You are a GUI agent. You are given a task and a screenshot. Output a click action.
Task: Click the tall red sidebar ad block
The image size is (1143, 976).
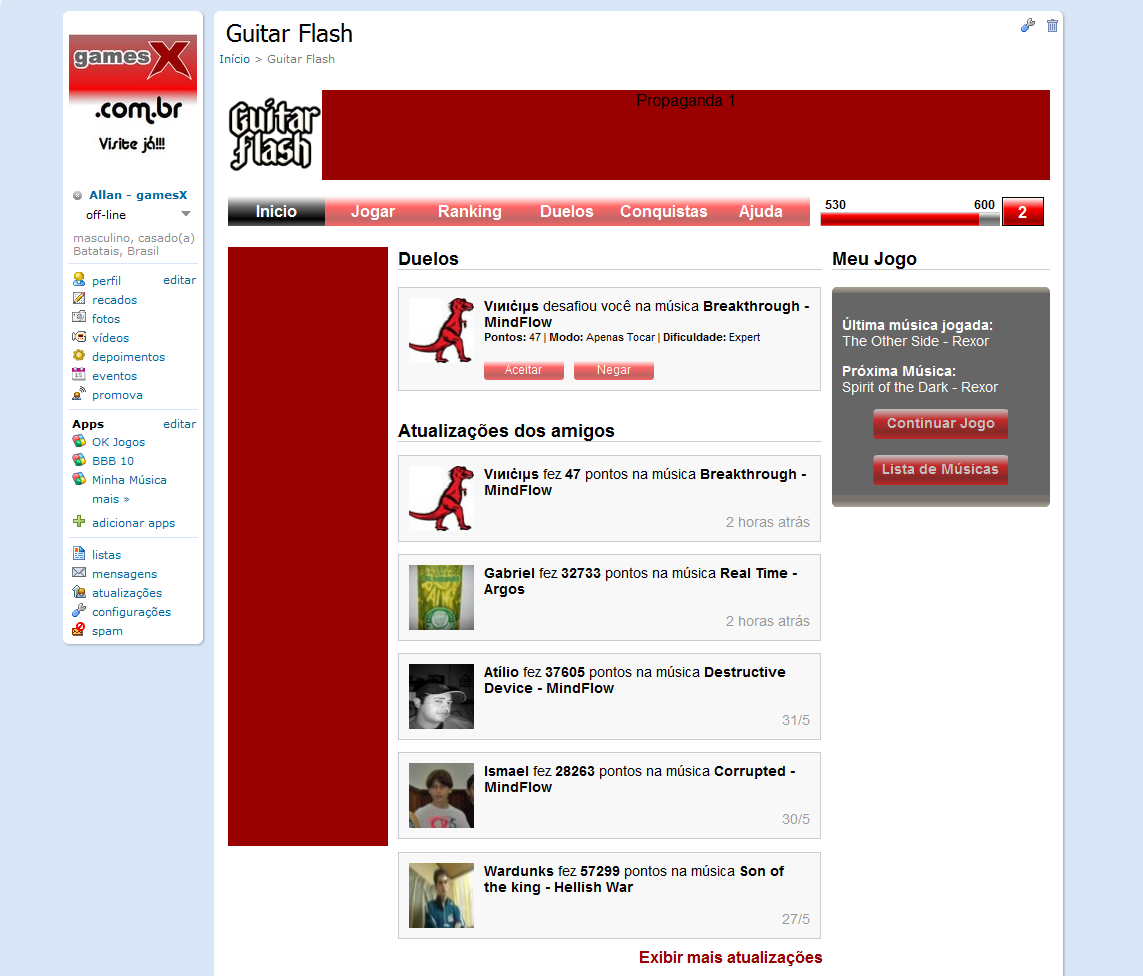tap(308, 547)
